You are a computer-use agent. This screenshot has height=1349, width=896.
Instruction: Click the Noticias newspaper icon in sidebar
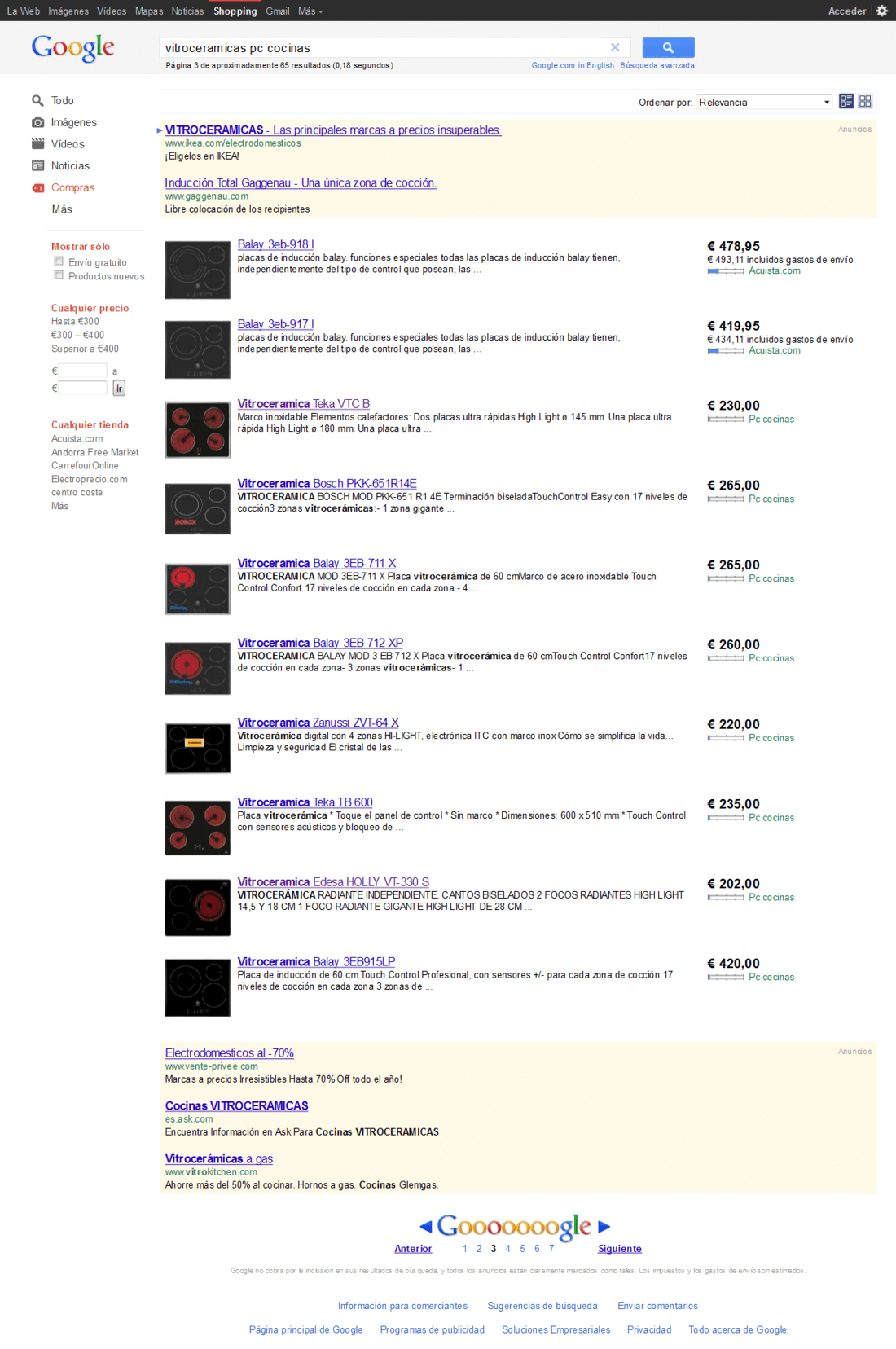pyautogui.click(x=37, y=165)
